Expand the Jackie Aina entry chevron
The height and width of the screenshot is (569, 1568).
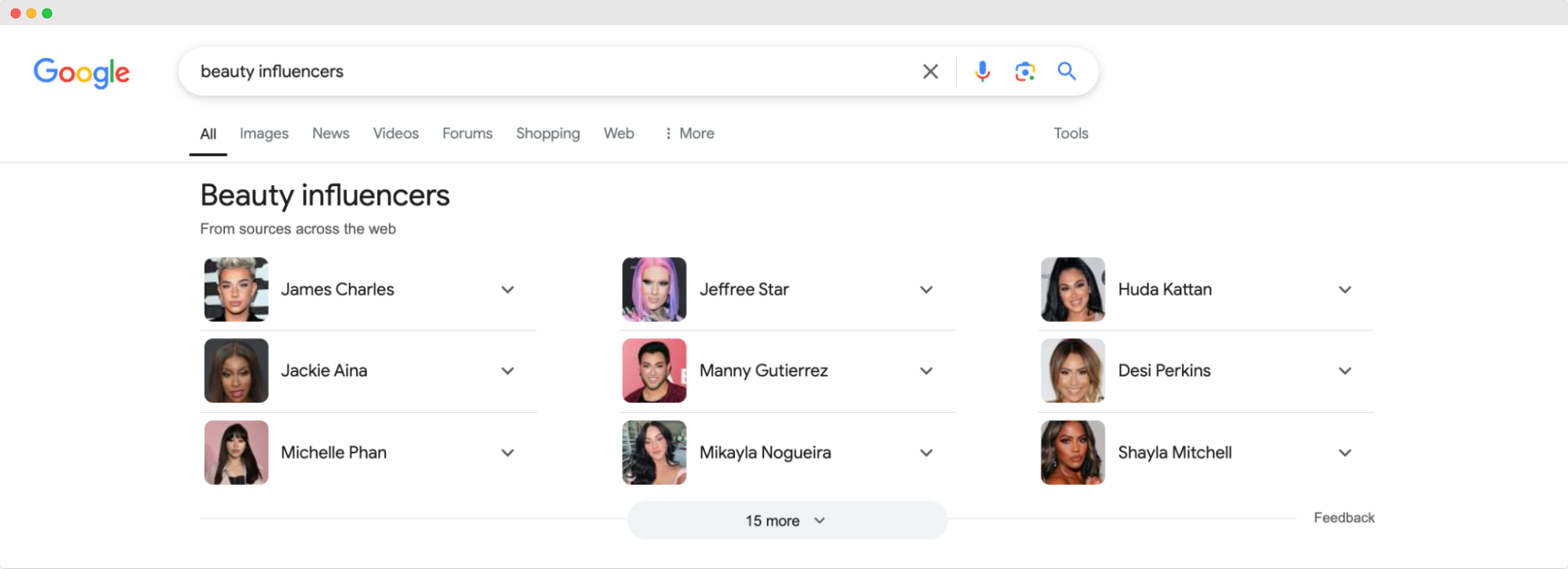pos(508,371)
